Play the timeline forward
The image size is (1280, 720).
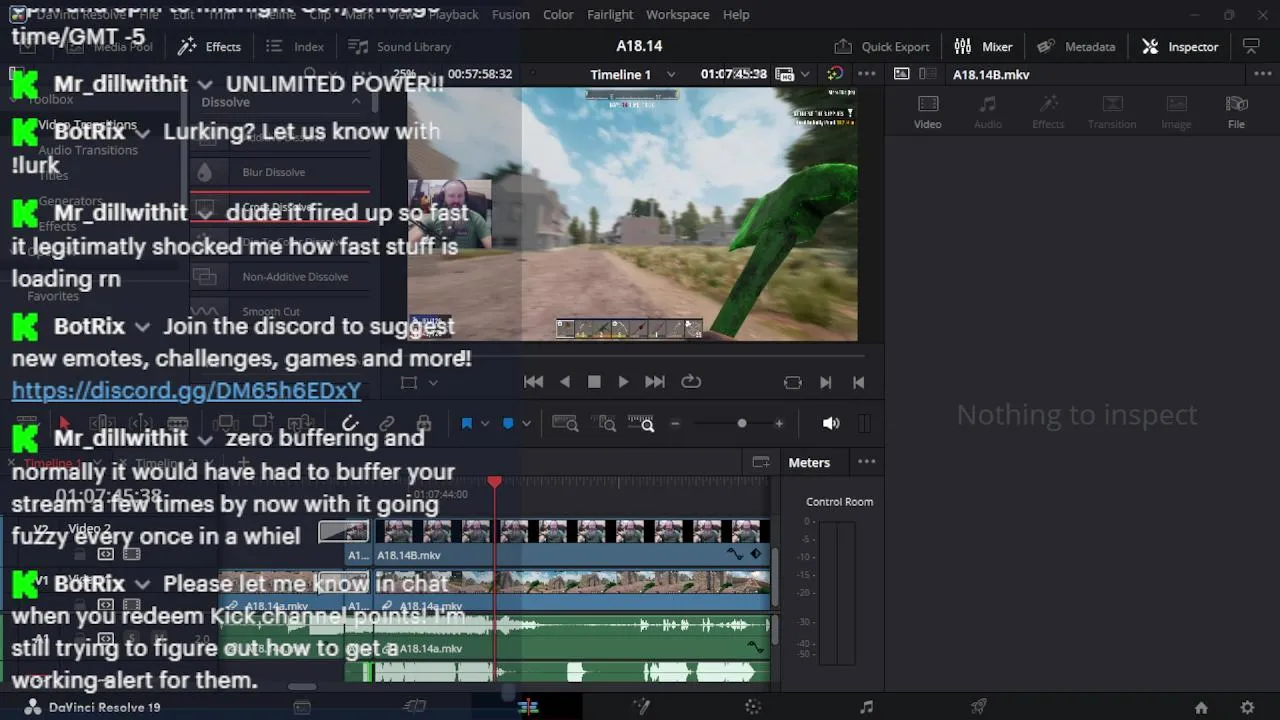click(623, 382)
